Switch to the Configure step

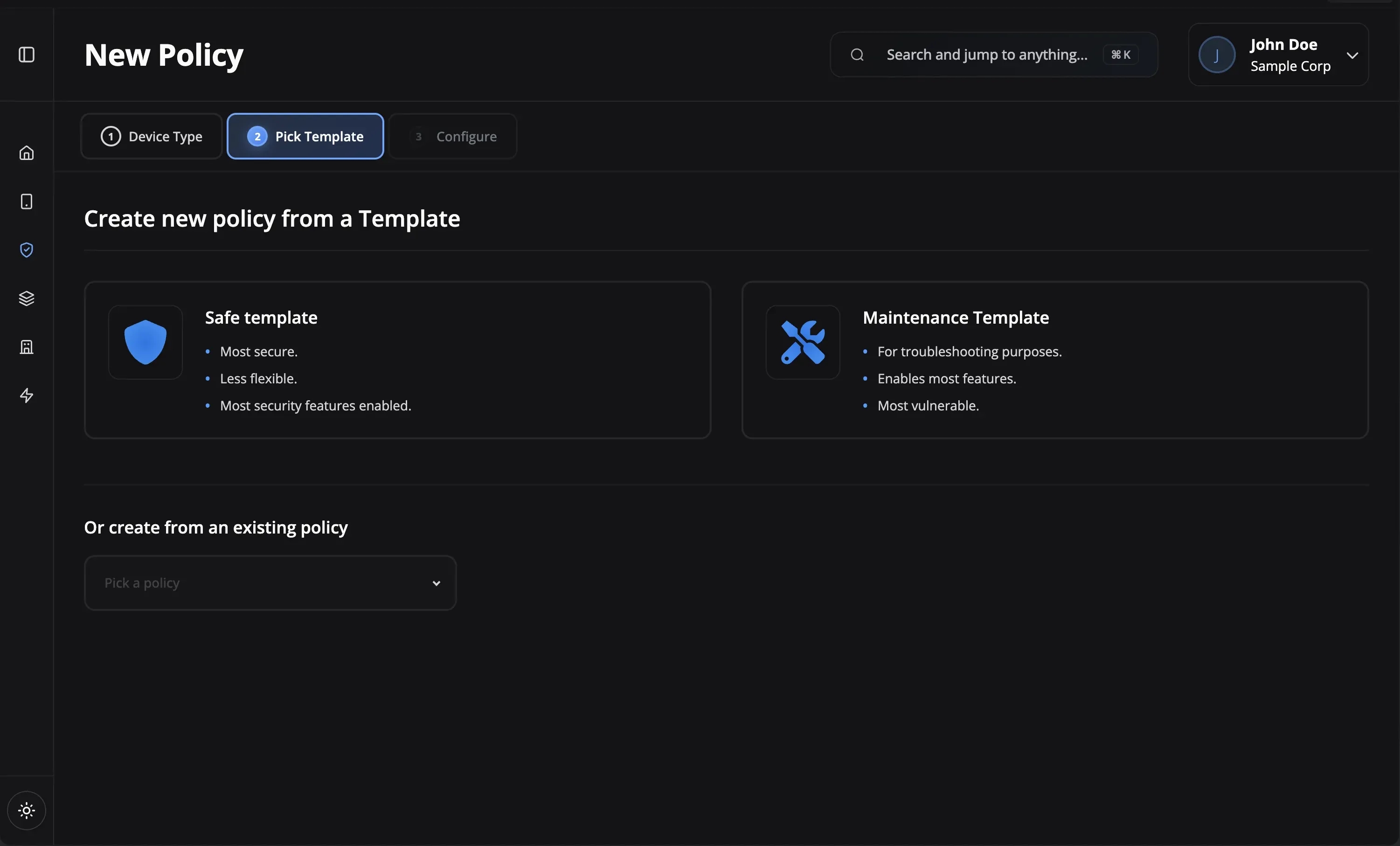[x=453, y=136]
